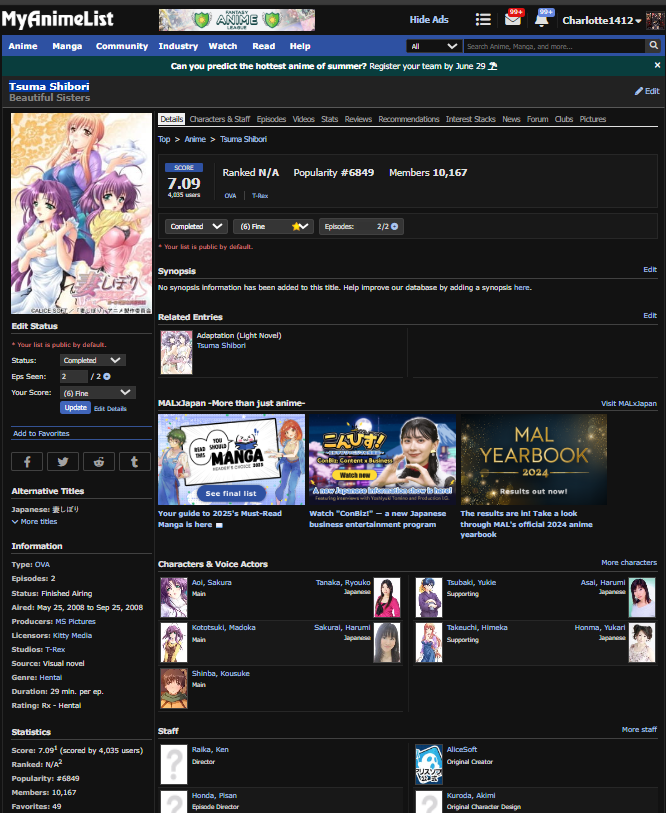Open the sidebar Your Score dropdown
666x813 pixels.
pyautogui.click(x=97, y=393)
